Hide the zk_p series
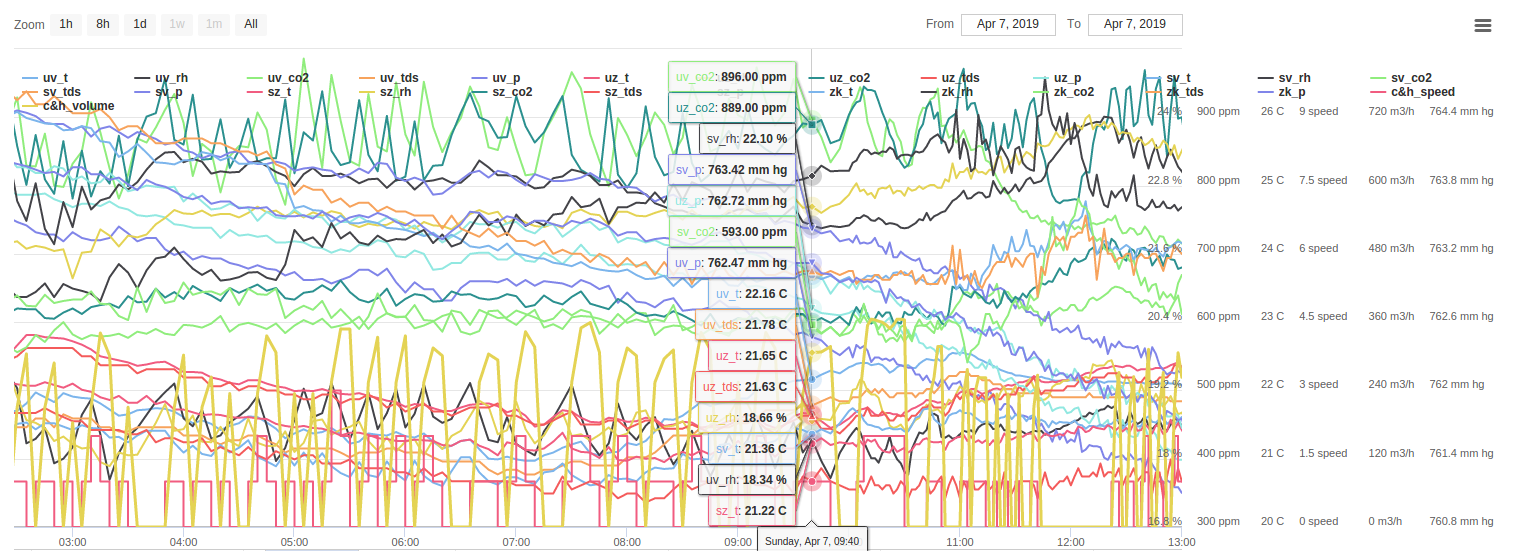1519x551 pixels. pyautogui.click(x=1281, y=91)
